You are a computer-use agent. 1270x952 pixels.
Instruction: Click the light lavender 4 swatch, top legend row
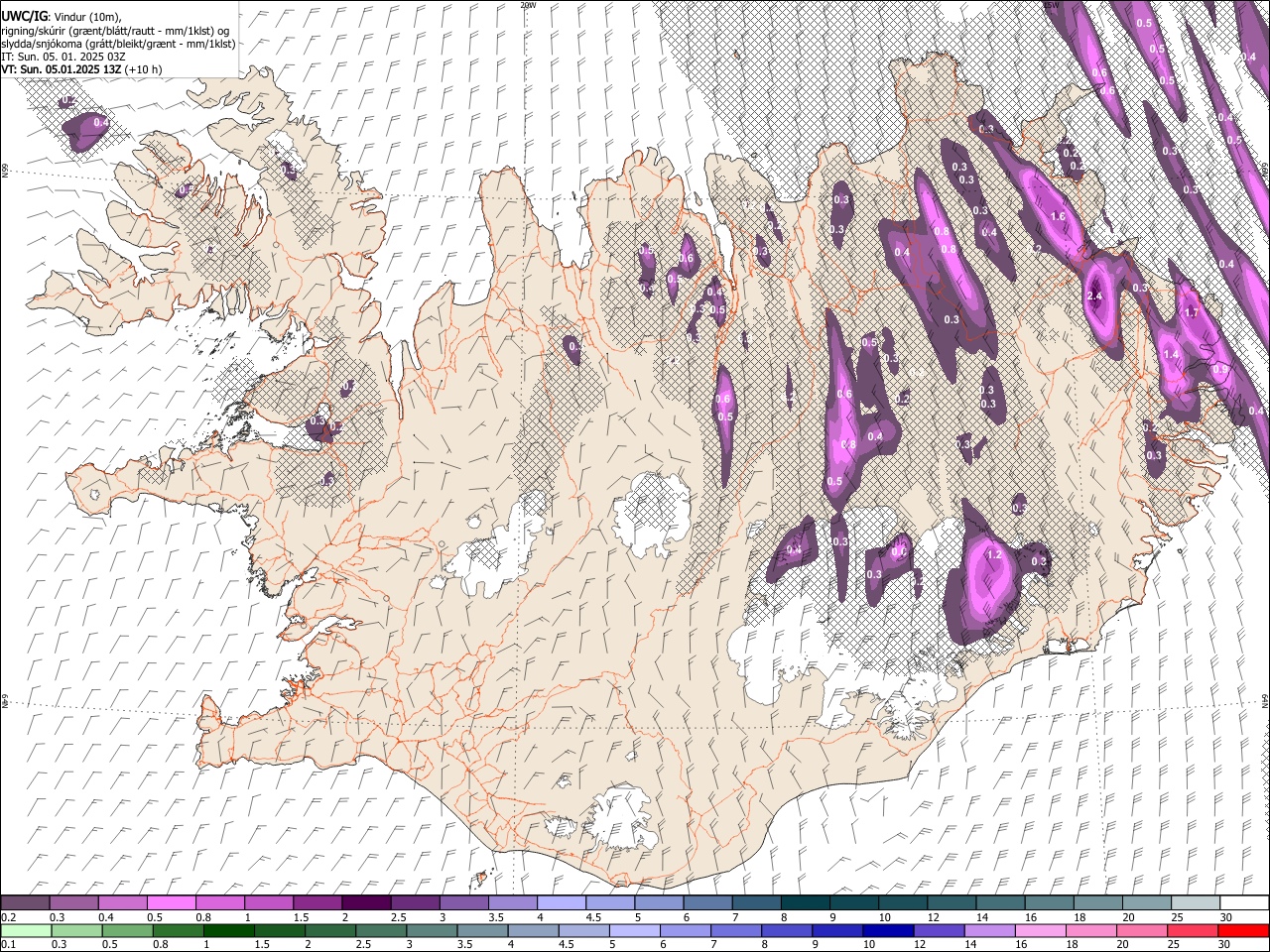click(561, 902)
